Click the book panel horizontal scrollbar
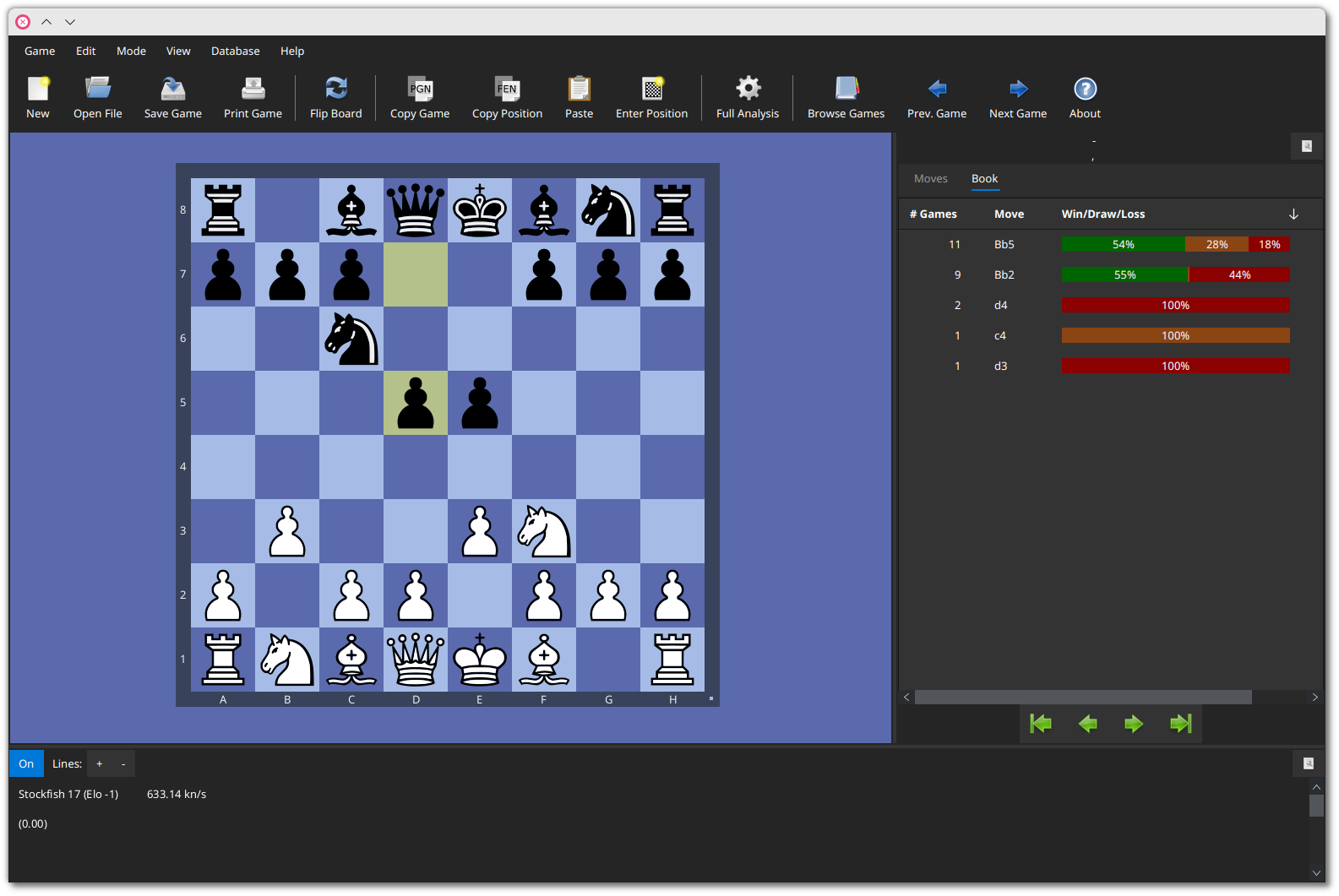This screenshot has height=896, width=1339. click(1082, 697)
